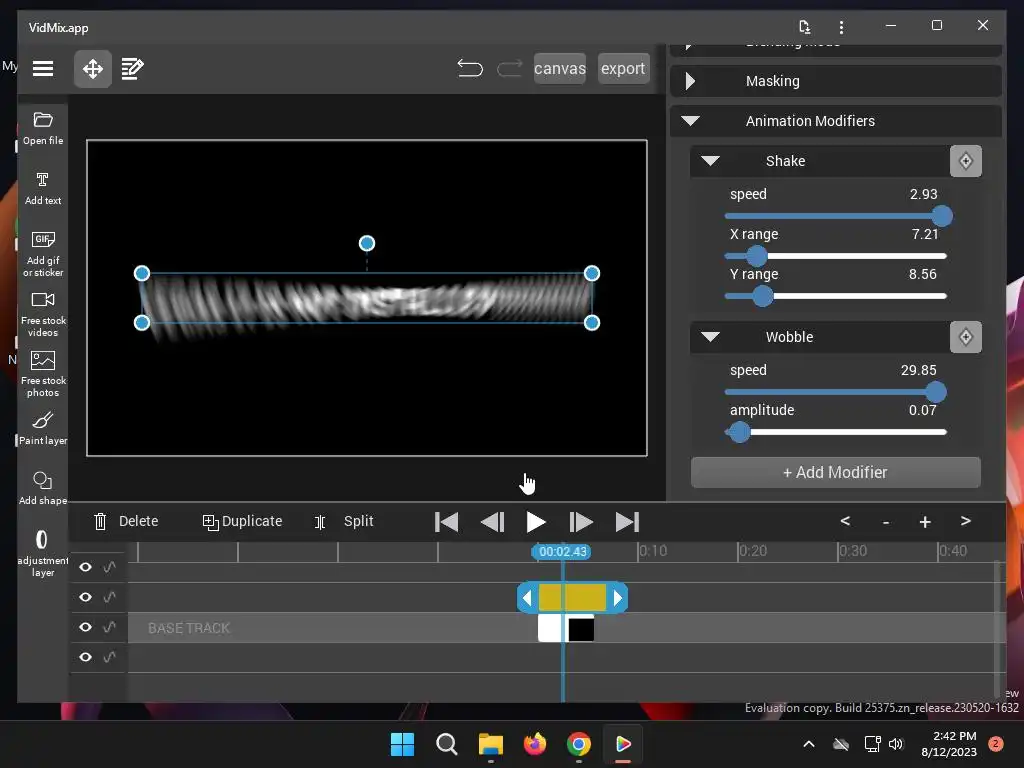The width and height of the screenshot is (1024, 768).
Task: Adjust Shake Y range slider
Action: point(762,296)
